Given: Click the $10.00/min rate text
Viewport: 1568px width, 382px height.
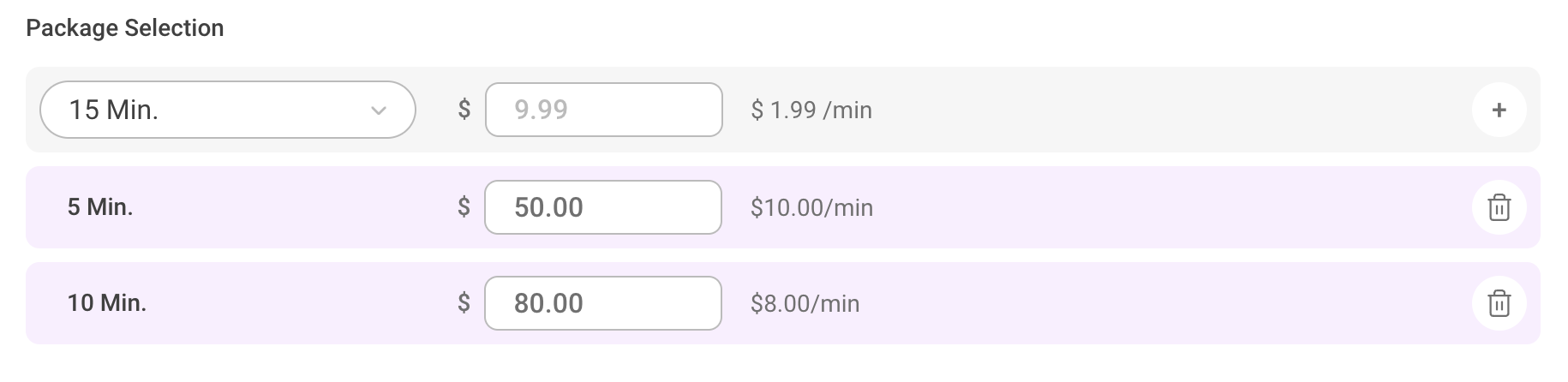Looking at the screenshot, I should tap(811, 208).
